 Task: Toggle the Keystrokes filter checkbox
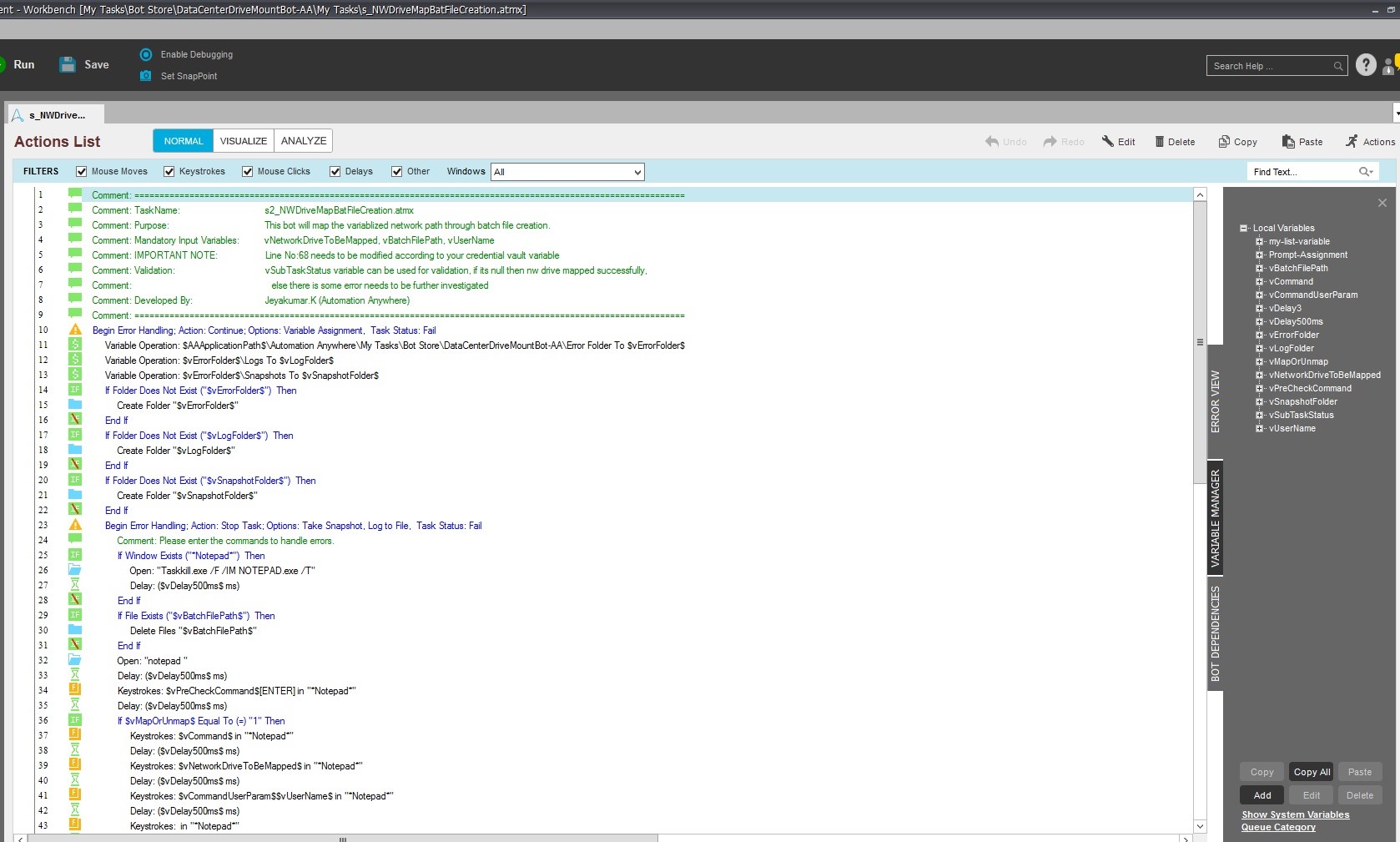pyautogui.click(x=169, y=172)
